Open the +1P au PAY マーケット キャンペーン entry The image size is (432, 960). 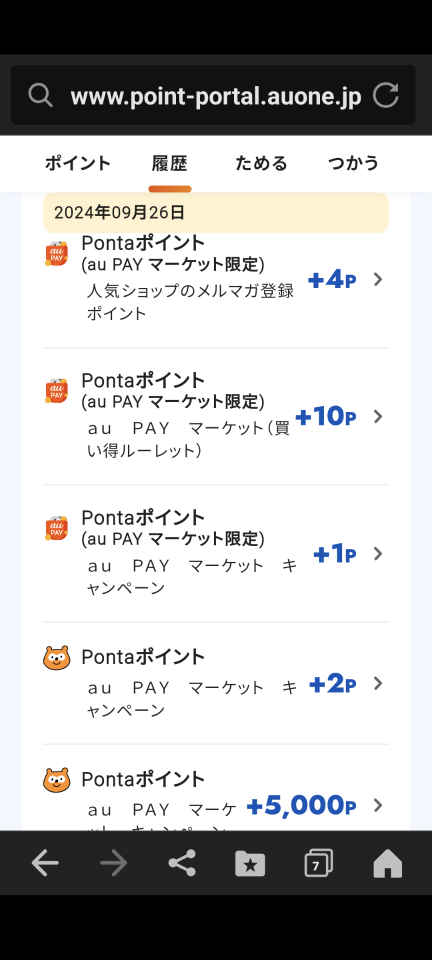pos(216,554)
